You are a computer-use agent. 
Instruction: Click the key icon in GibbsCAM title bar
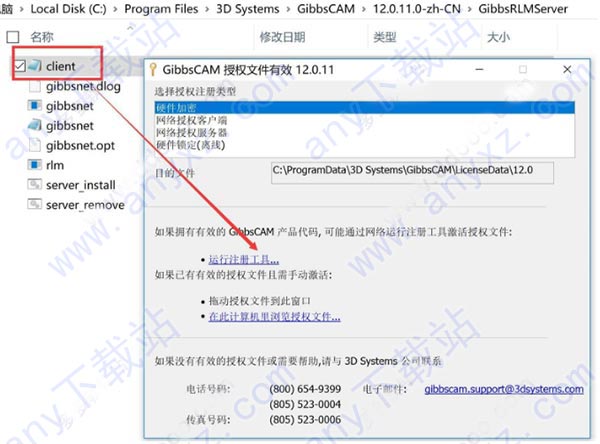pyautogui.click(x=153, y=69)
